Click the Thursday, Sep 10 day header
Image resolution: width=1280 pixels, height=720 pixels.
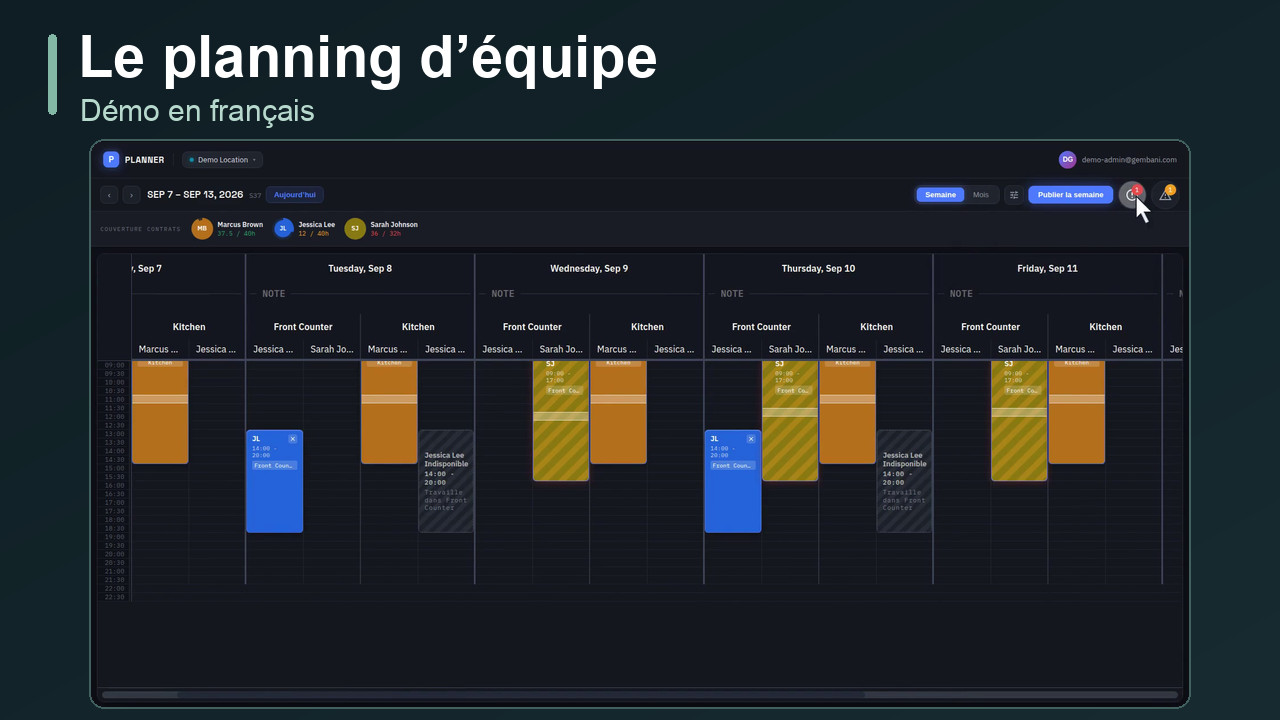click(818, 269)
